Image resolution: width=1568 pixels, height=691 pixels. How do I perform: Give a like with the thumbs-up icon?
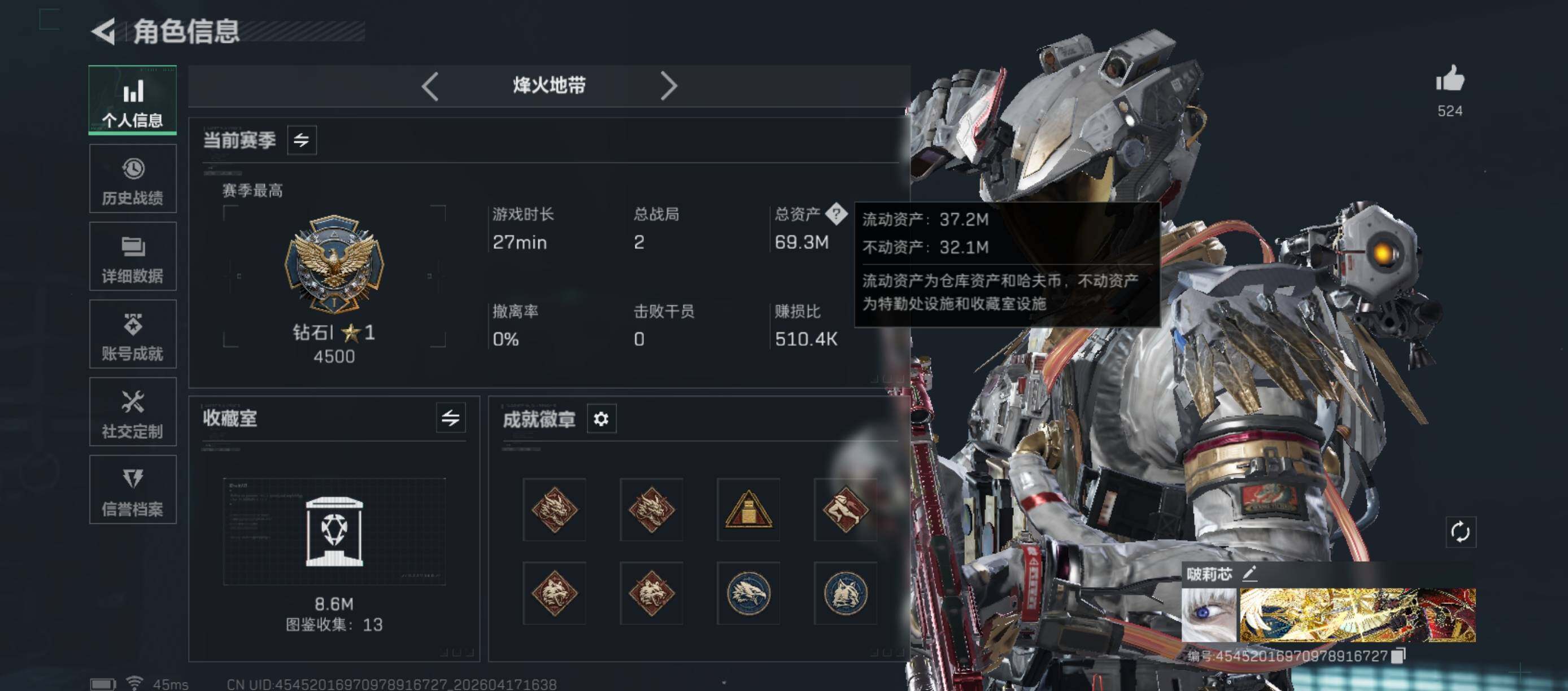(1450, 78)
